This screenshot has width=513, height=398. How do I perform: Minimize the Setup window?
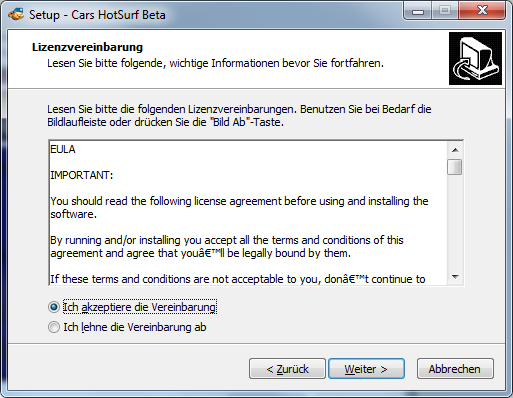pos(418,11)
